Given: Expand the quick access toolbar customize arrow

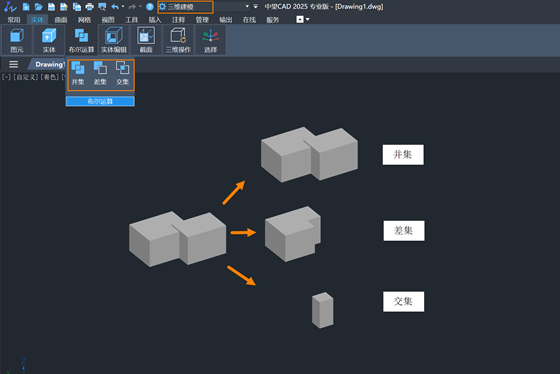Looking at the screenshot, I should pos(255,6).
